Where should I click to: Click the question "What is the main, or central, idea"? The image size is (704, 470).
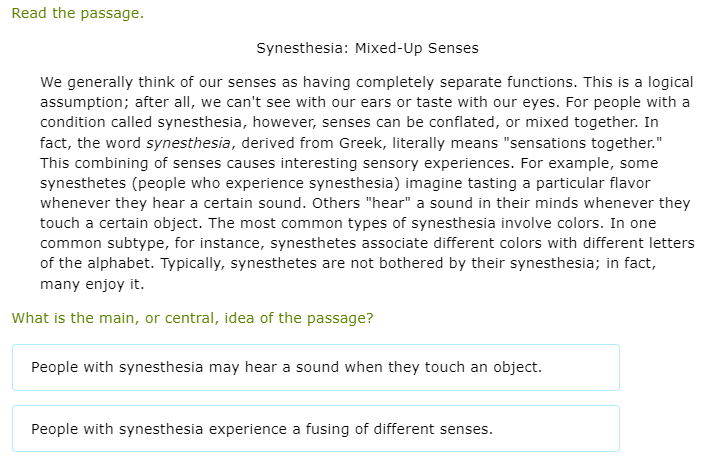[x=193, y=318]
